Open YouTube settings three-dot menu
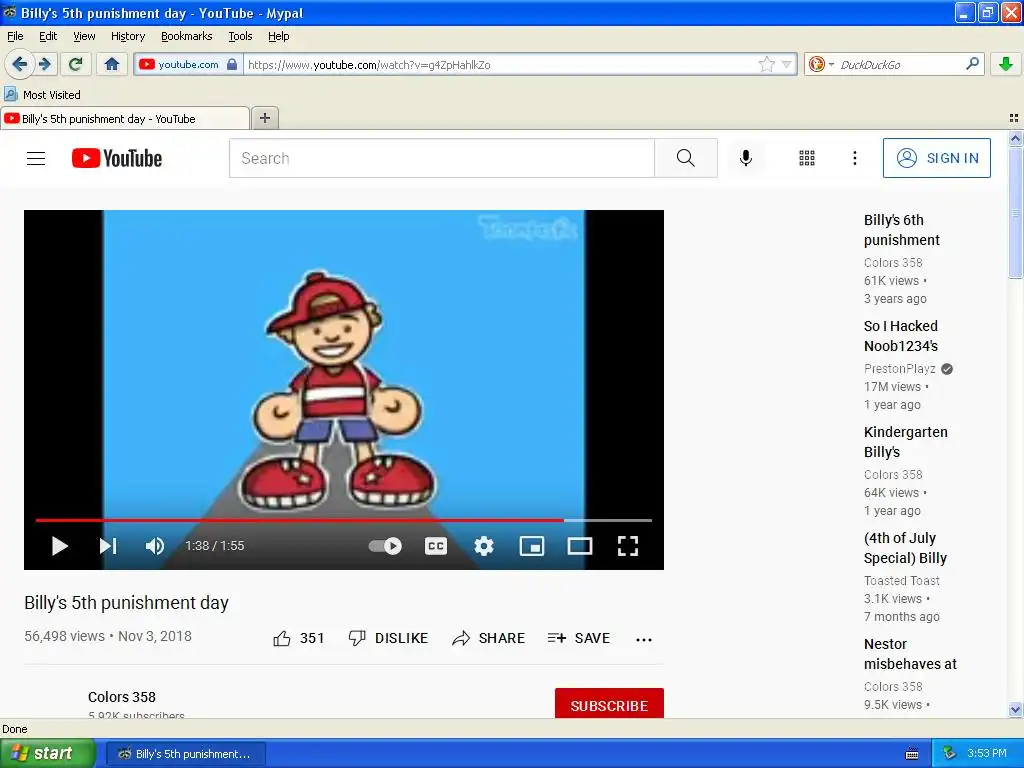The height and width of the screenshot is (768, 1024). tap(854, 158)
